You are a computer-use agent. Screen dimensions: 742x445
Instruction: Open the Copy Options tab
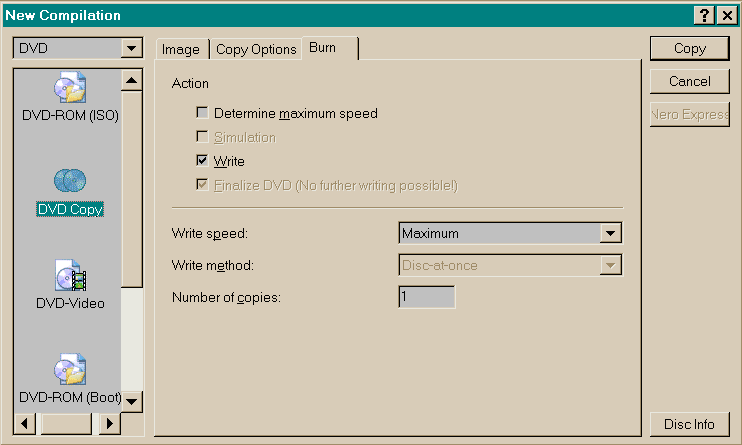pyautogui.click(x=256, y=49)
